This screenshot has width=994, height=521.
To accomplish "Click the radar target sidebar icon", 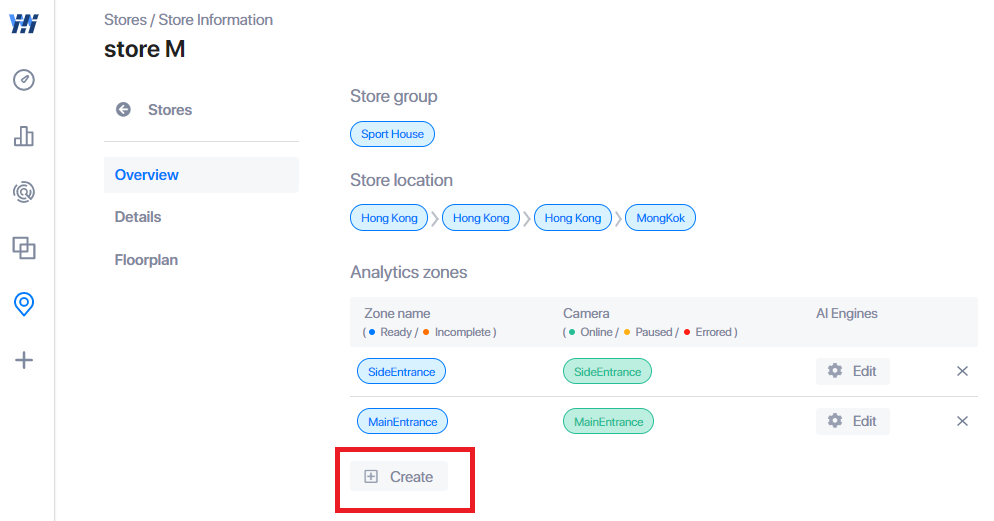I will [24, 192].
